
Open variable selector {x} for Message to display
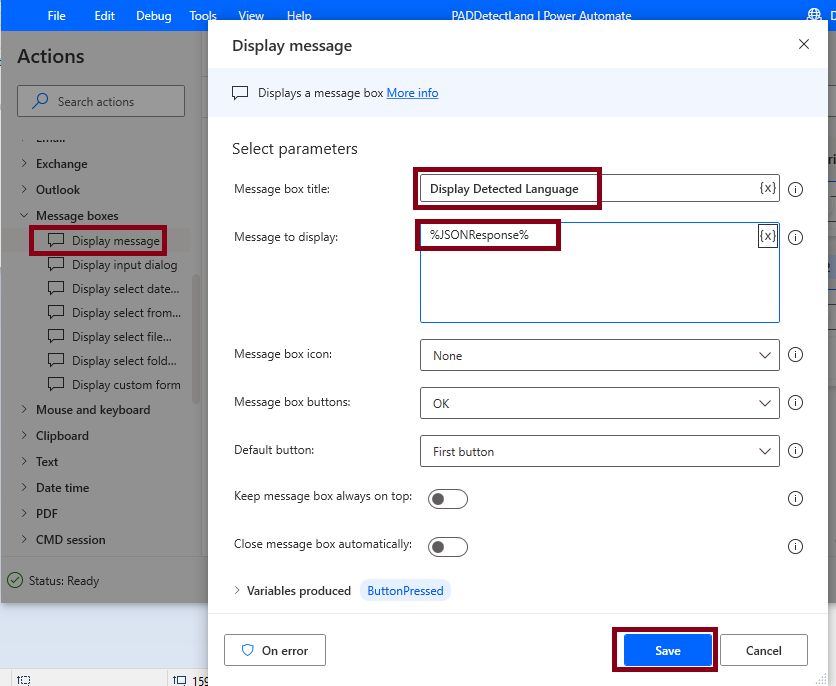point(767,236)
